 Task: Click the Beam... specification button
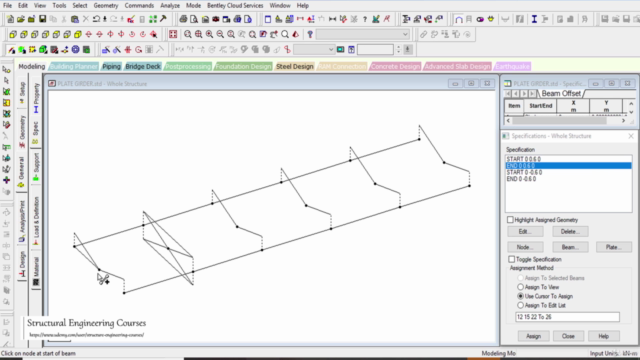[570, 247]
